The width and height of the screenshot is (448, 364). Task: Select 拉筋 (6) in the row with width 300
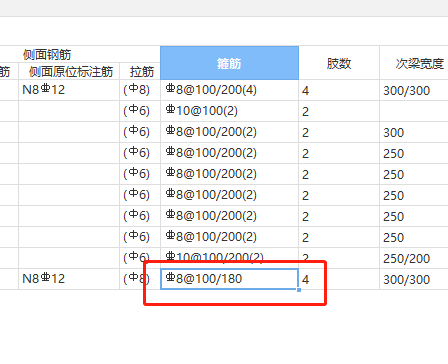(140, 132)
